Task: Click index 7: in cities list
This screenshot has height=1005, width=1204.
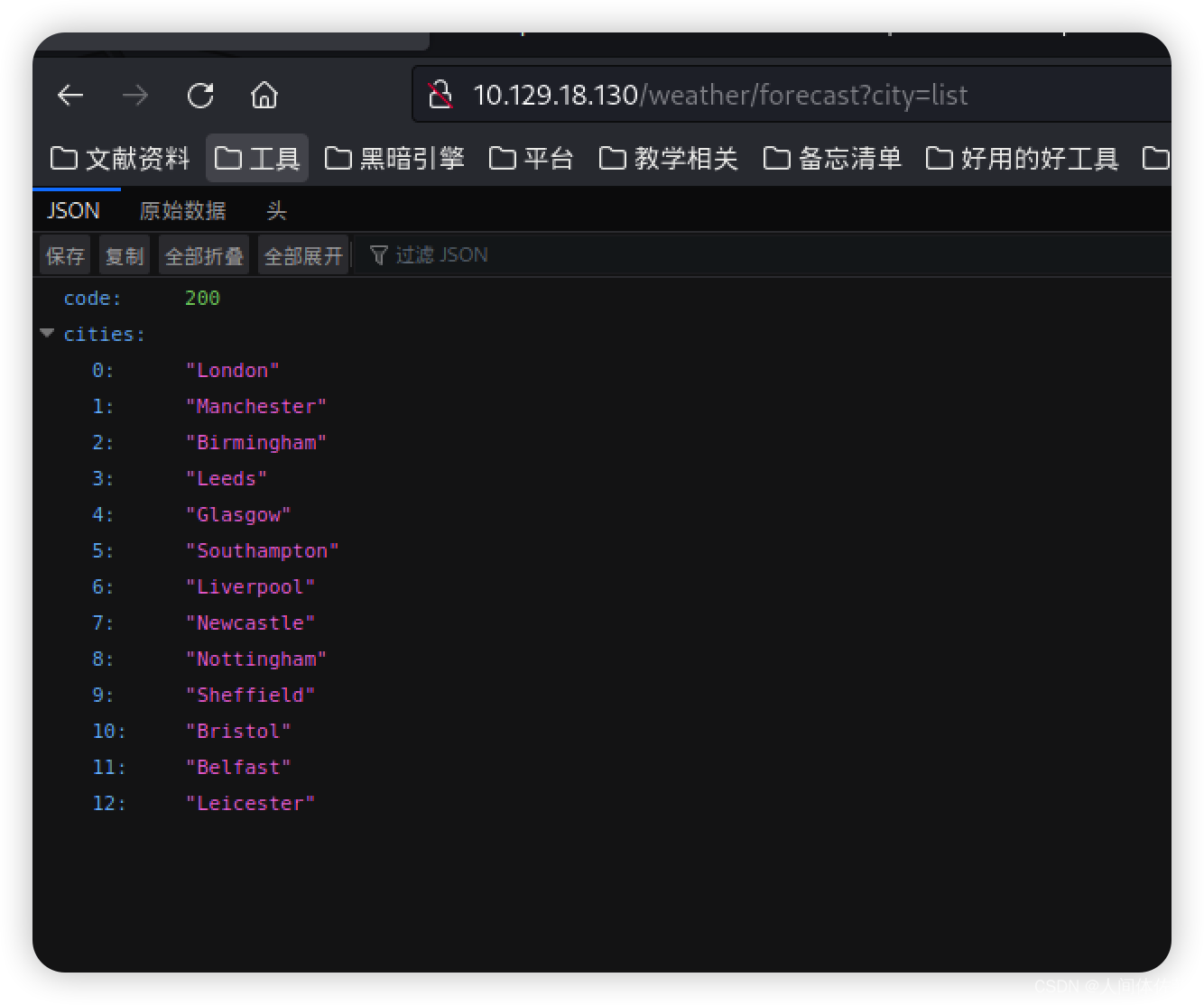Action: pos(103,623)
